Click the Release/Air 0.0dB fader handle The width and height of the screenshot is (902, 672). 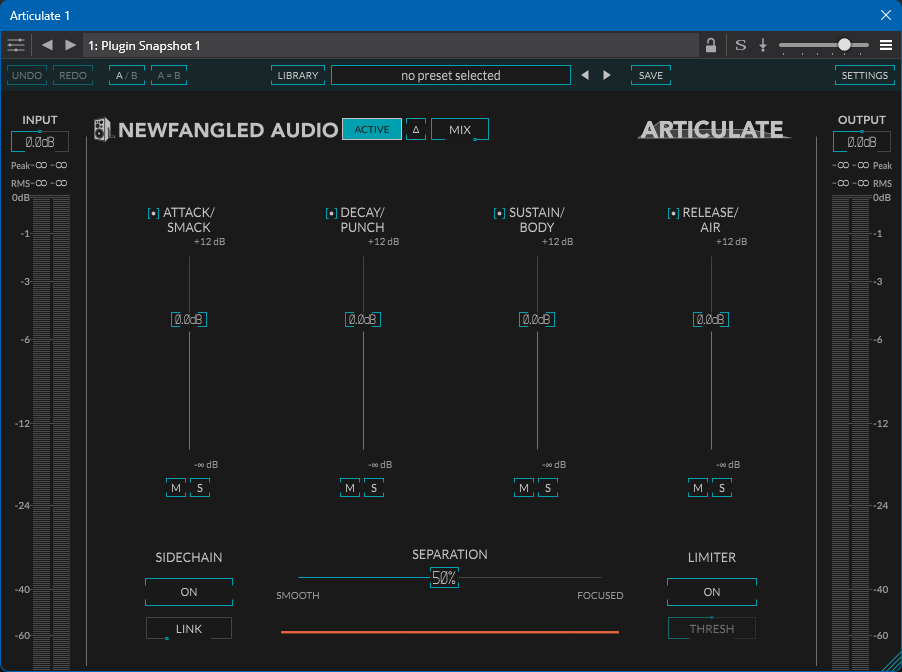click(x=711, y=319)
